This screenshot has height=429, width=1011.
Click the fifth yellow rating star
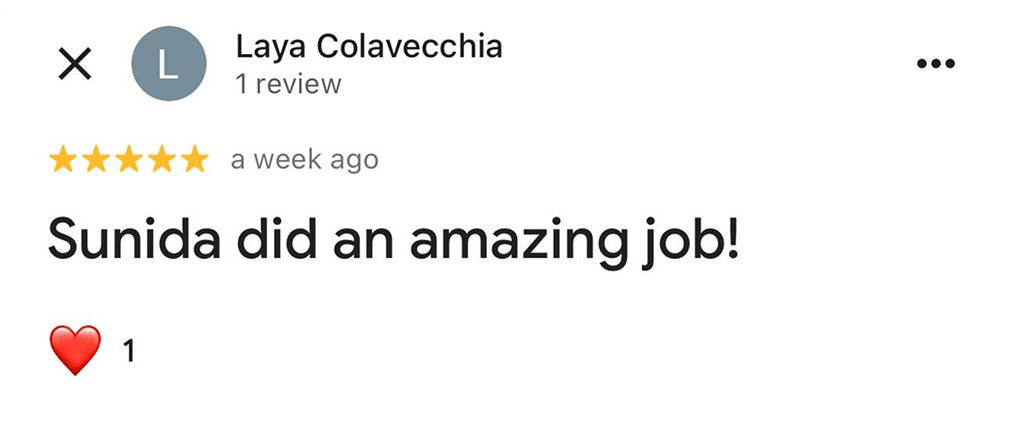[194, 159]
